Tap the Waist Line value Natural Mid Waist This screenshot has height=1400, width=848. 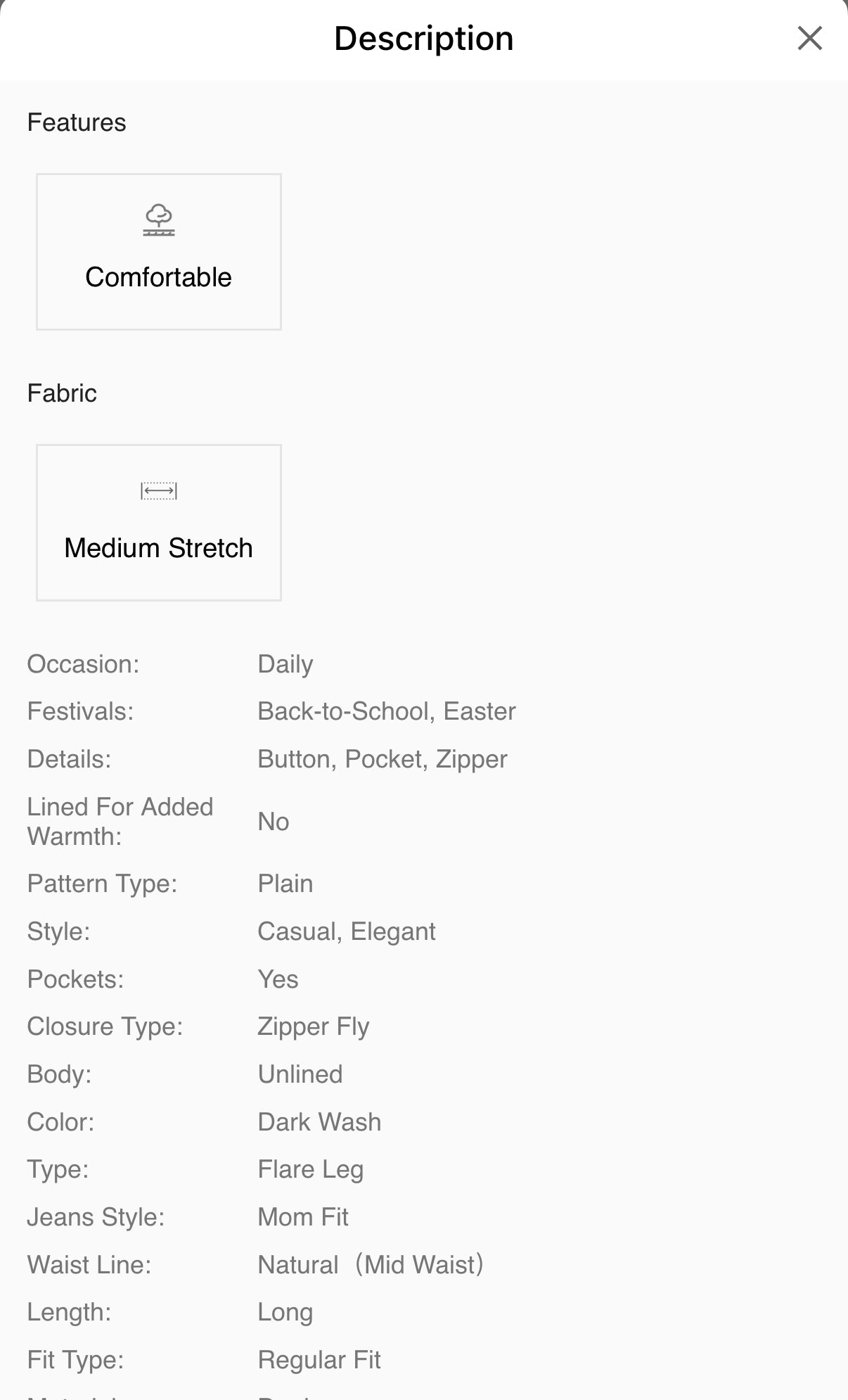(x=371, y=1265)
